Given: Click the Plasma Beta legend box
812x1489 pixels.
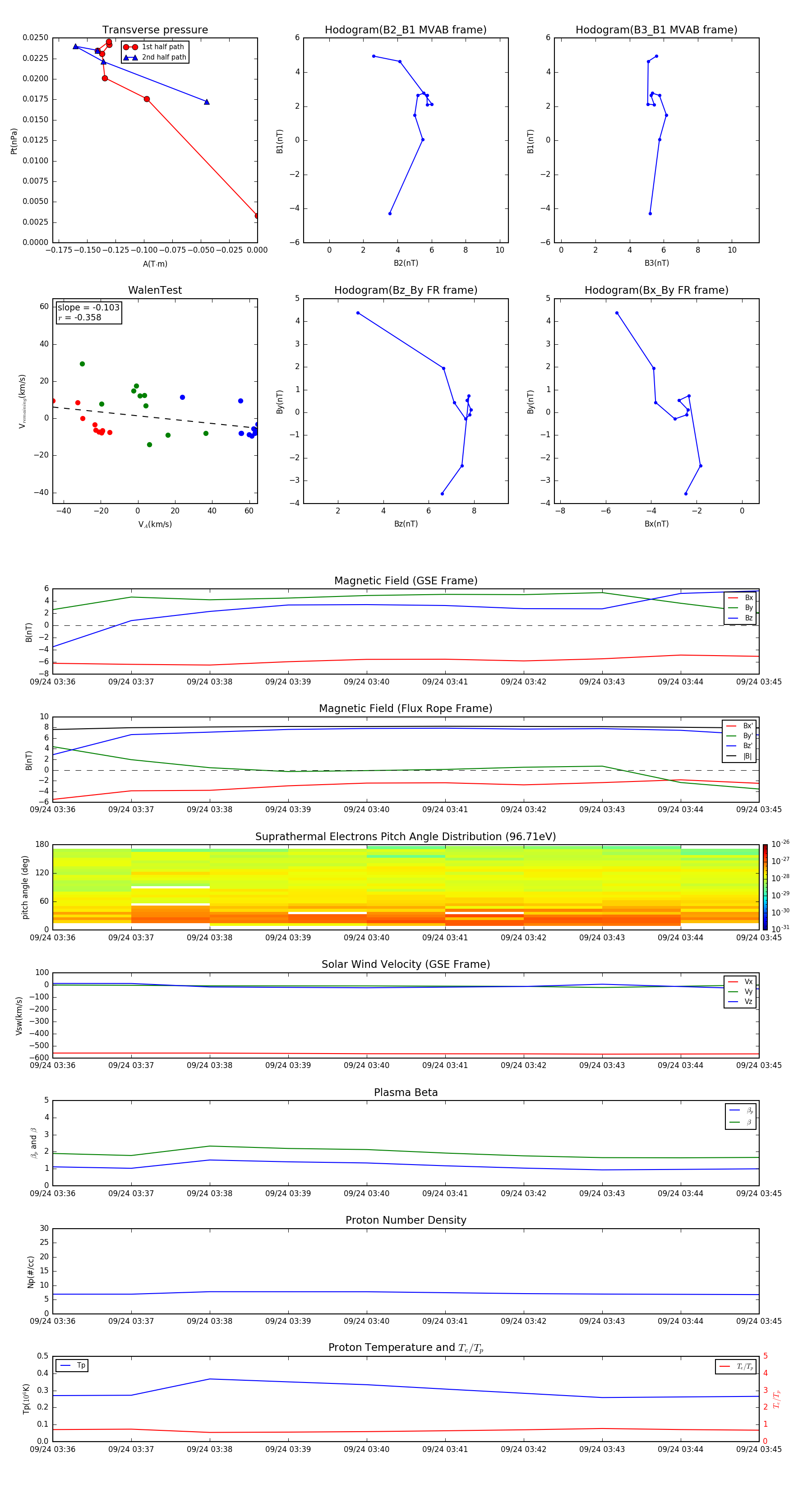Looking at the screenshot, I should tap(740, 1116).
